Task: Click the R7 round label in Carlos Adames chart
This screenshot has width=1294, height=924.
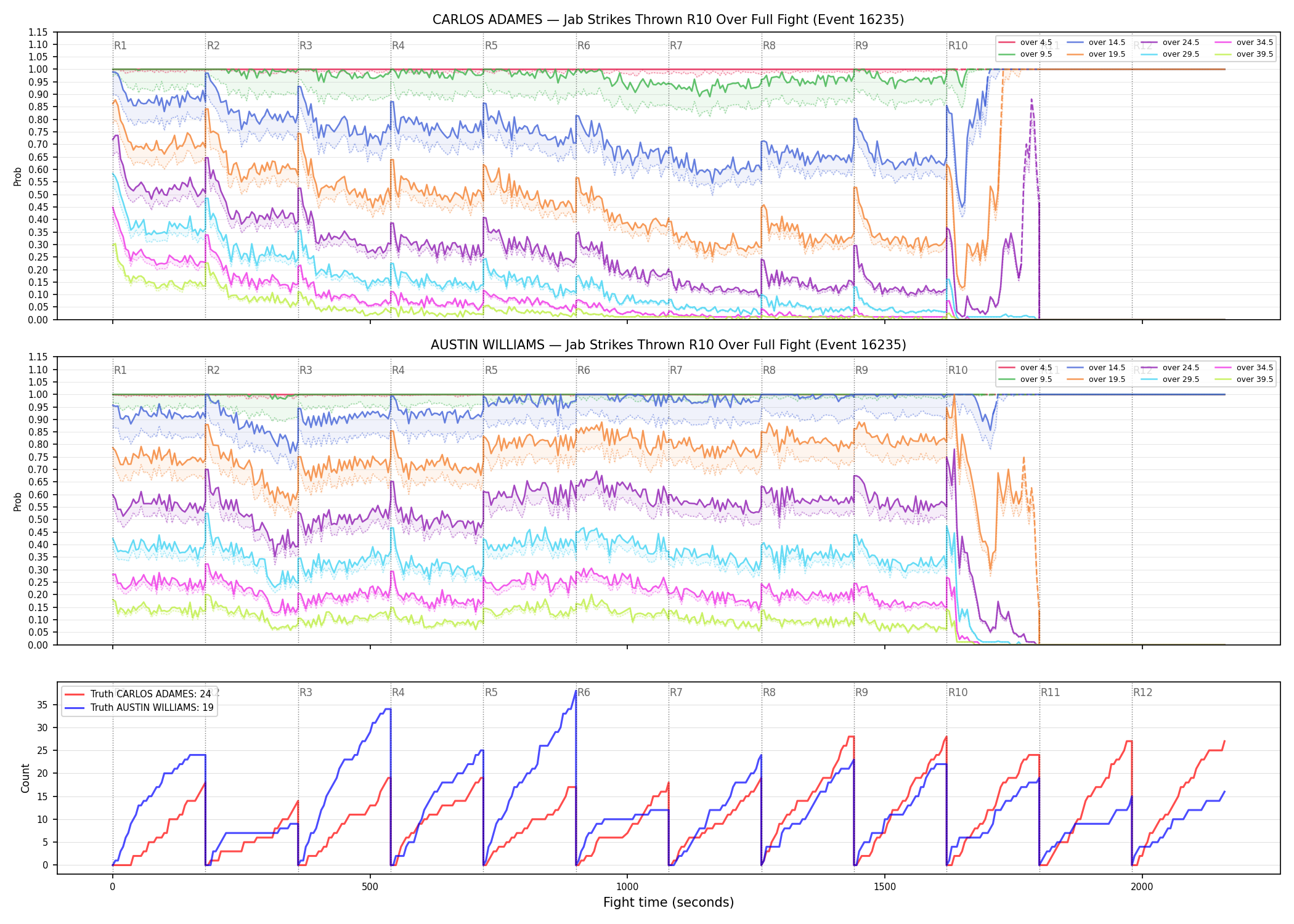Action: pyautogui.click(x=676, y=46)
